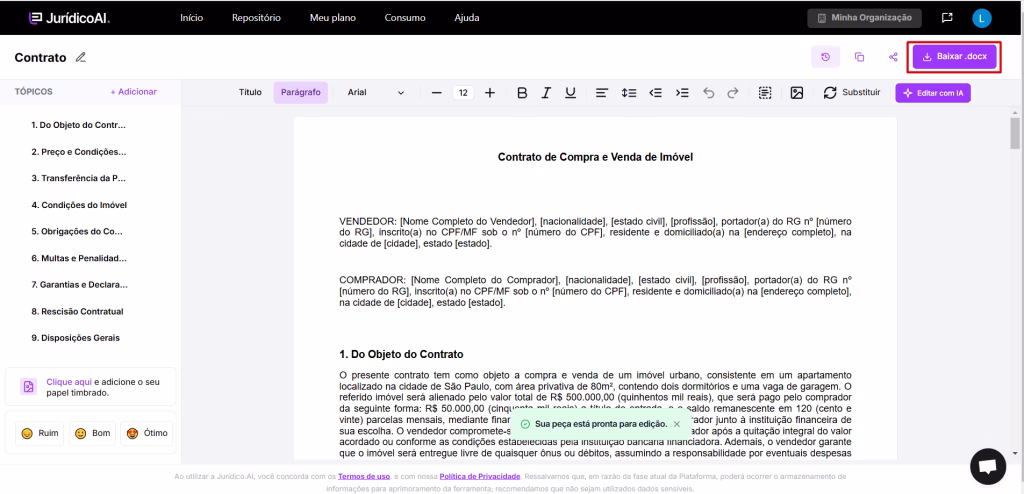Open the text alignment option
The image size is (1024, 494).
coord(602,93)
